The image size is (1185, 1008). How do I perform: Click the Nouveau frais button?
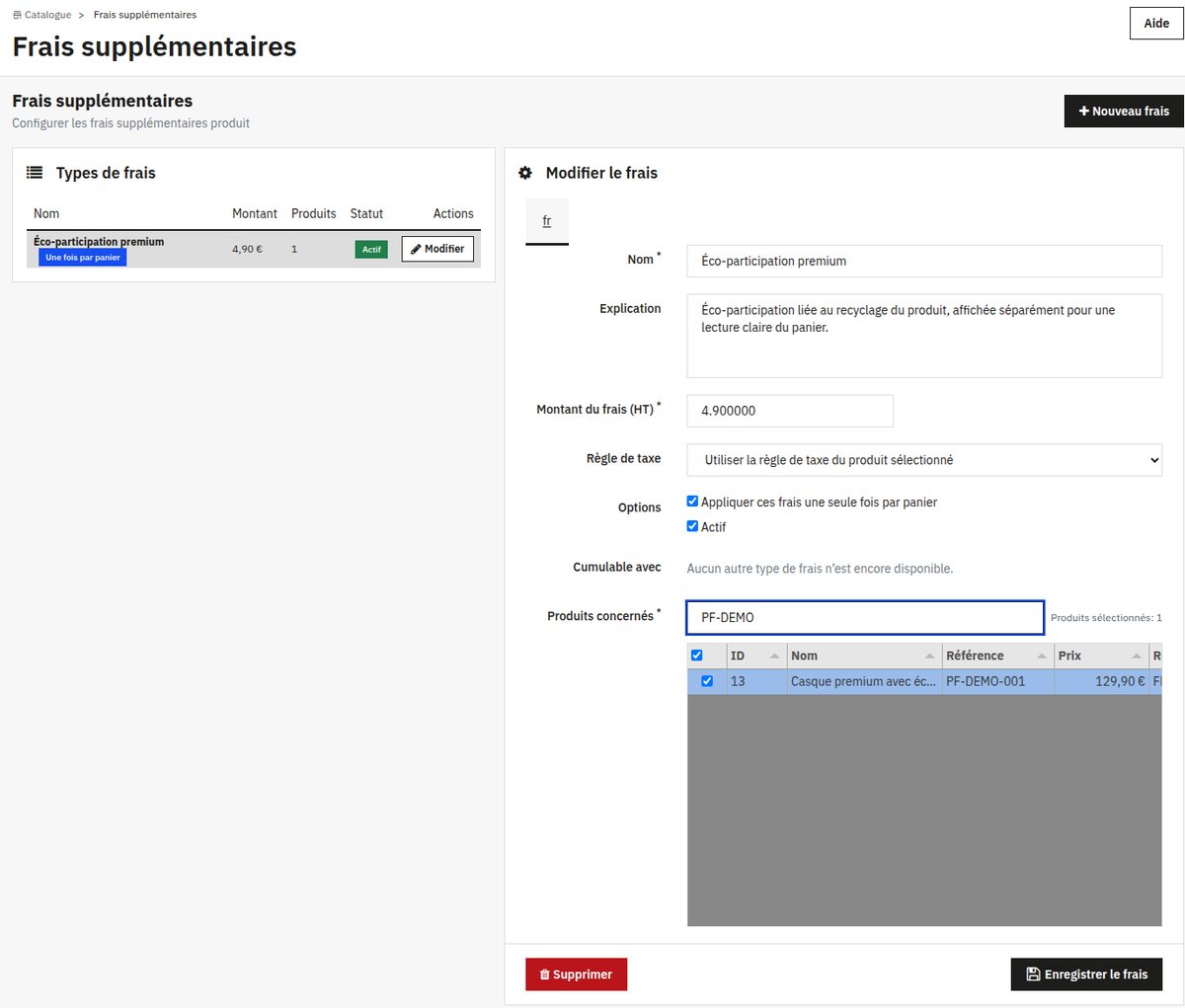(1124, 112)
